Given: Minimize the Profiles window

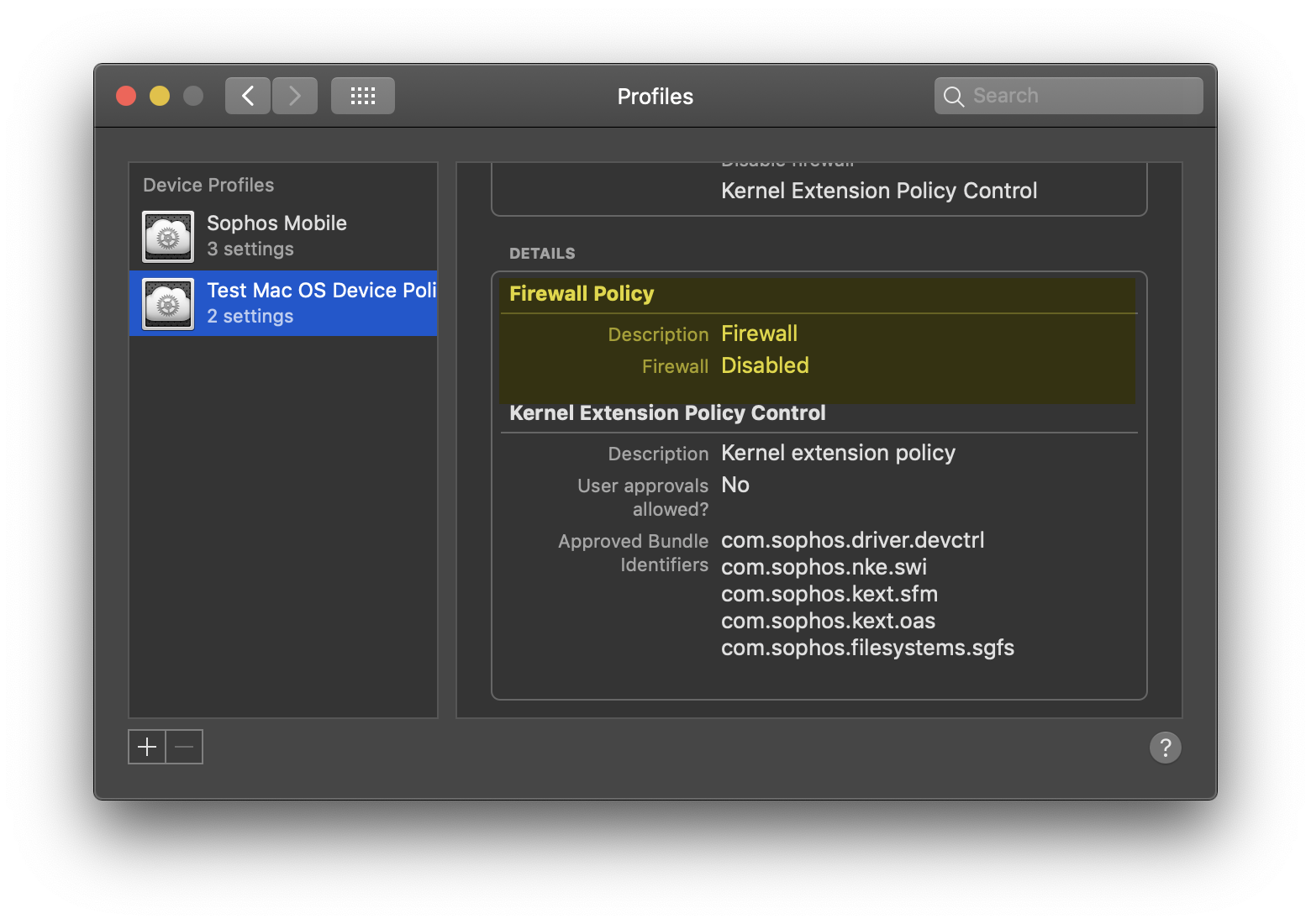Looking at the screenshot, I should 160,96.
